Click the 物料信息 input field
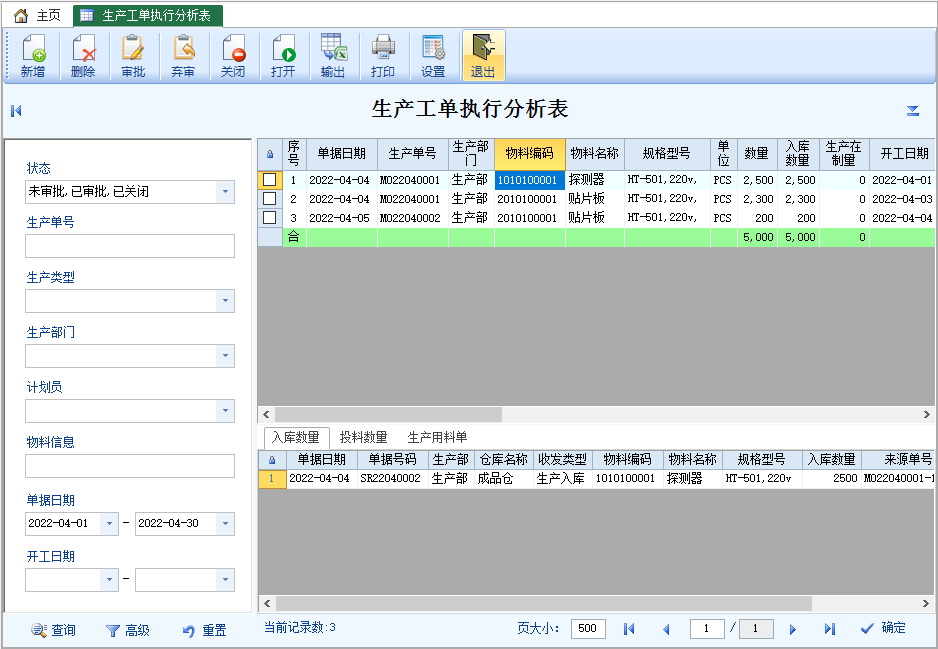 click(130, 466)
